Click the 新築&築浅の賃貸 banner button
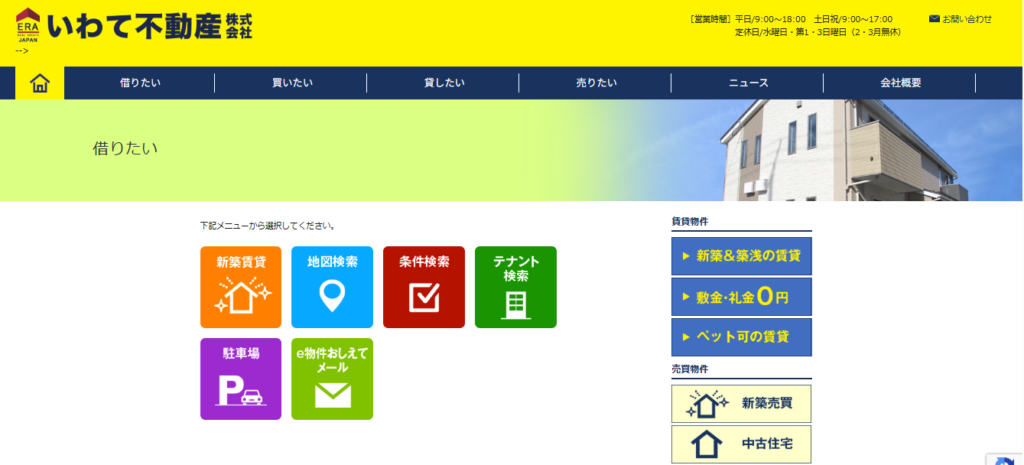Screen dimensions: 1024x465 pos(741,256)
